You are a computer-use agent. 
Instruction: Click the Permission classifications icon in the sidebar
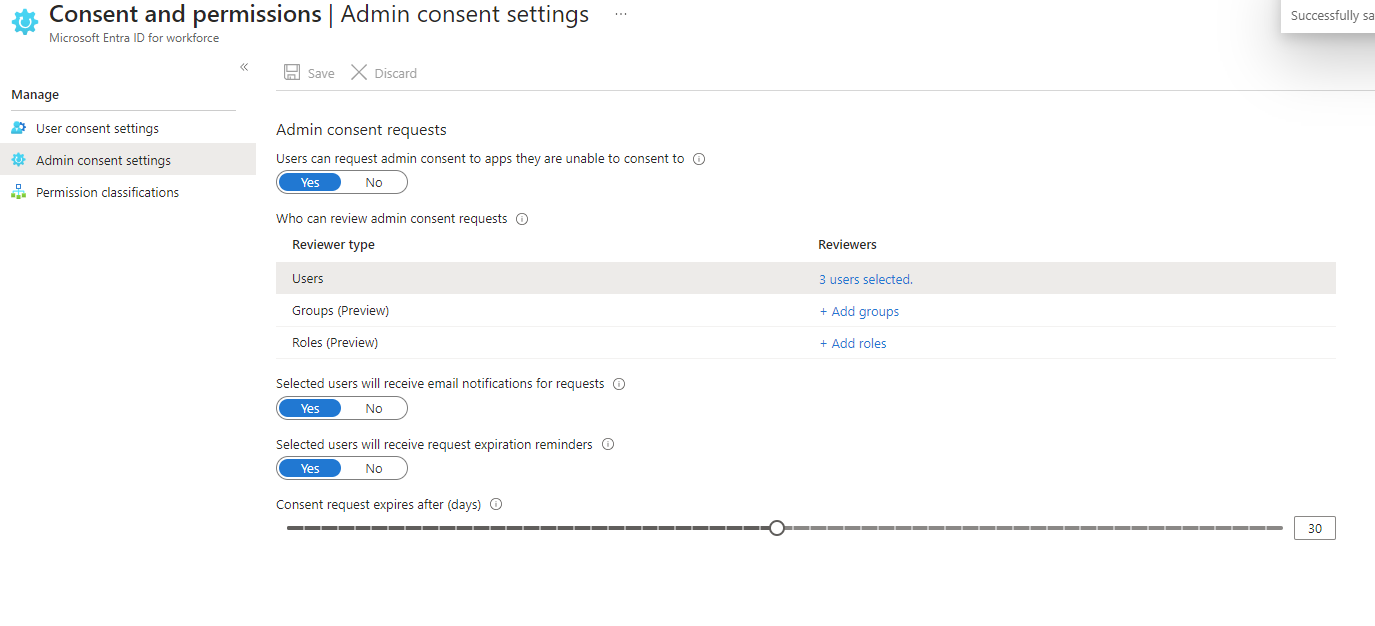click(x=18, y=191)
